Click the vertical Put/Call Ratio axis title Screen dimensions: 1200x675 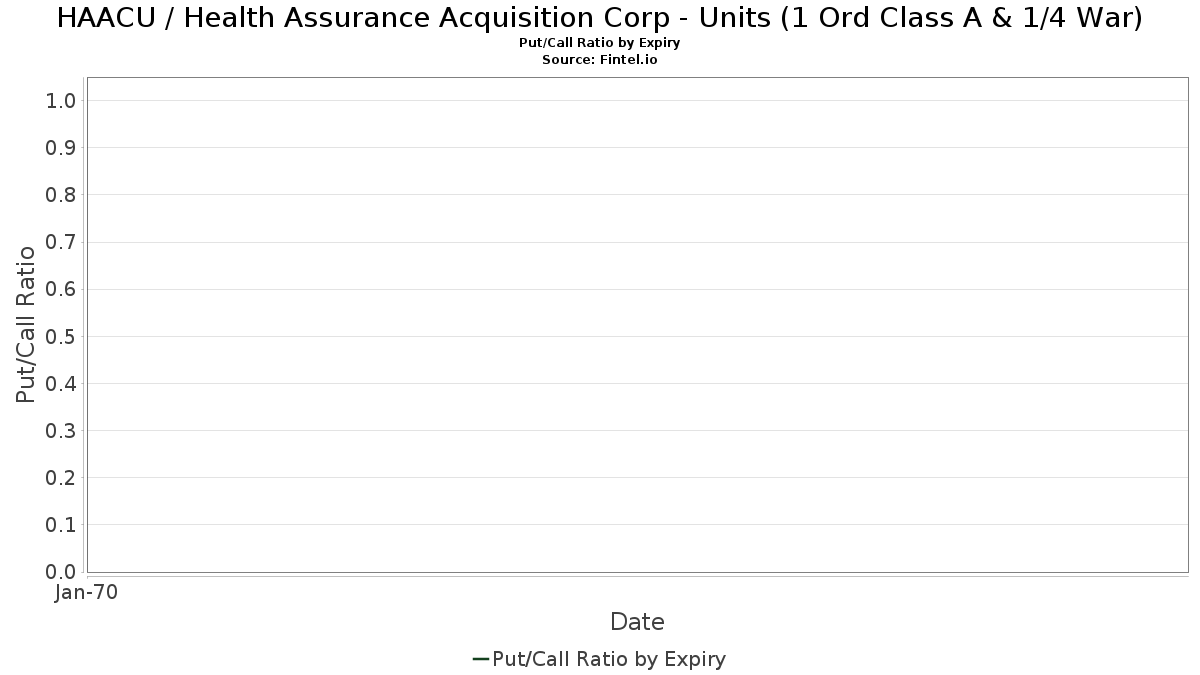(x=26, y=324)
